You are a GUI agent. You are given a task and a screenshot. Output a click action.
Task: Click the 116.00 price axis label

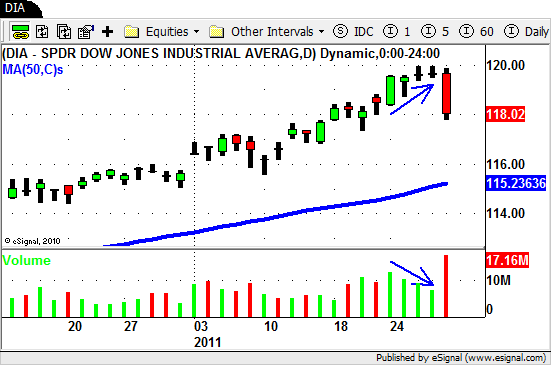tap(505, 164)
